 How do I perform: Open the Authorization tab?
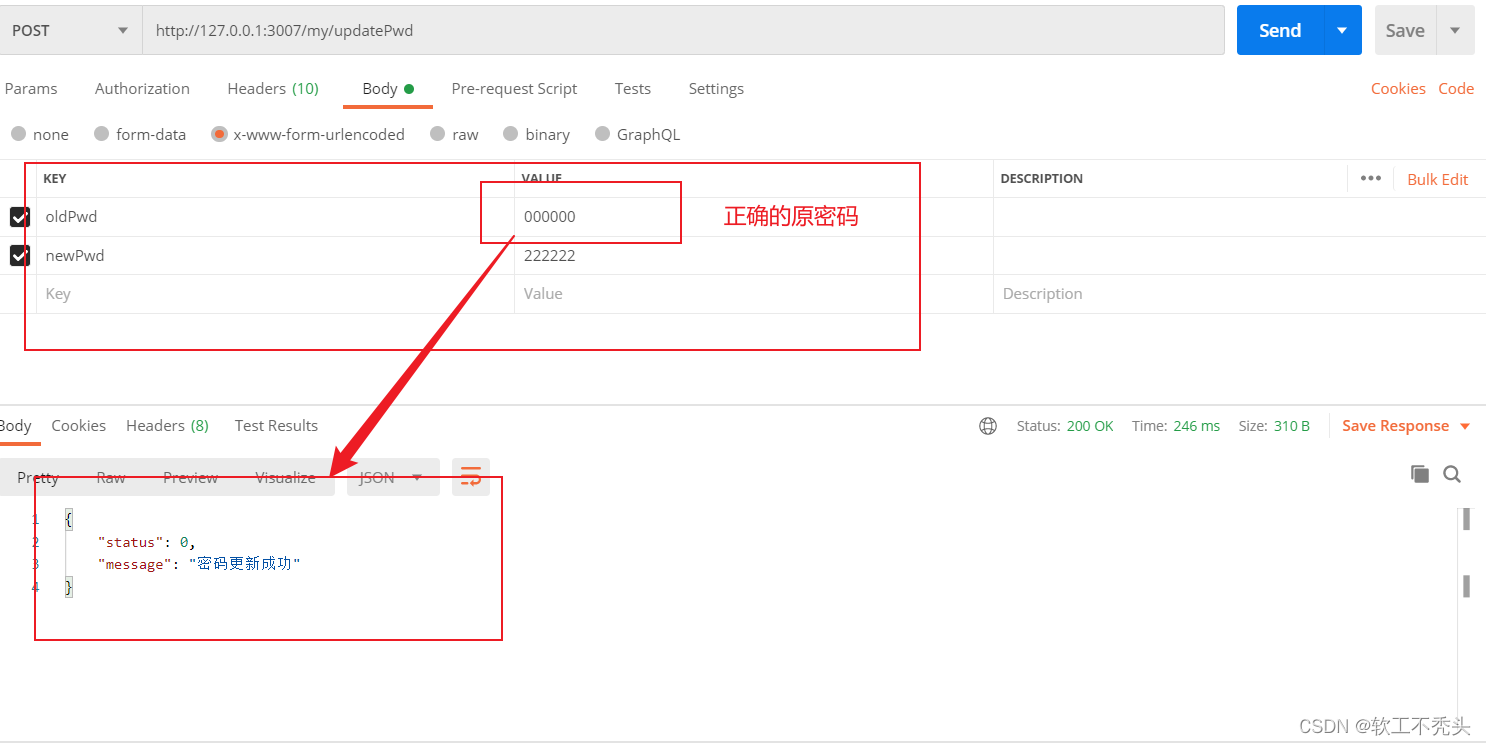tap(142, 88)
